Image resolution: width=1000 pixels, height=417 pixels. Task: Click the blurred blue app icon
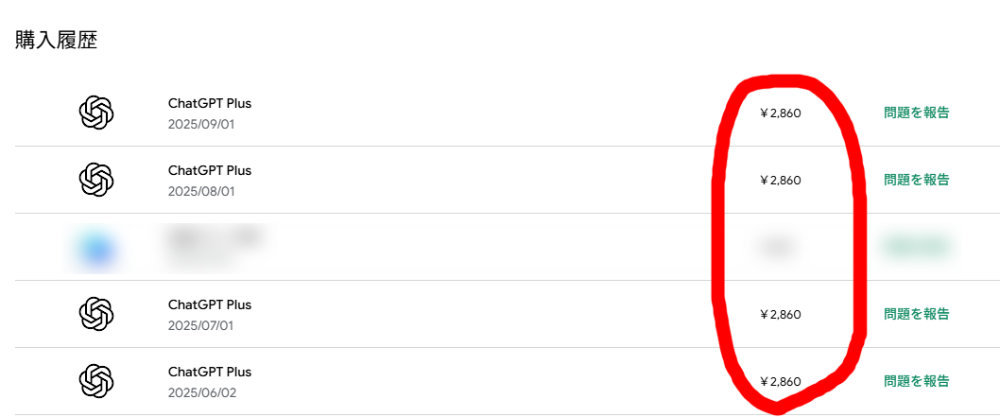pos(97,248)
